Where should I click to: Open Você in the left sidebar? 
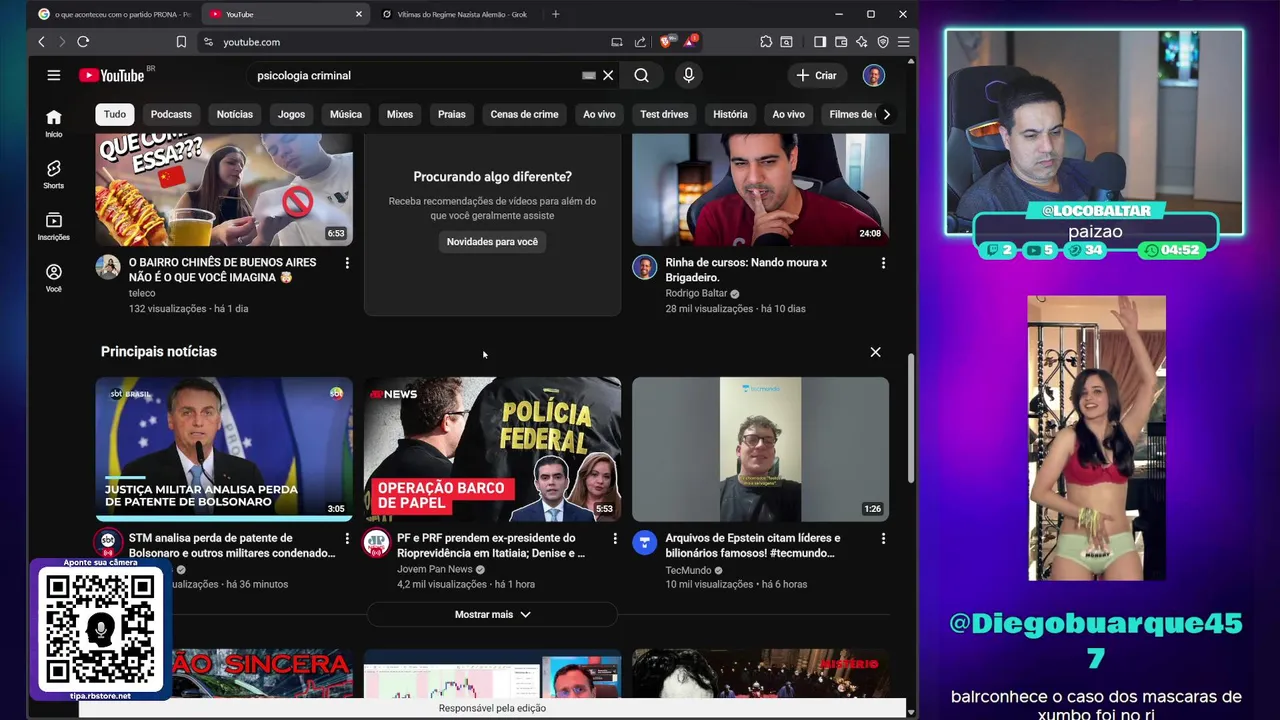[54, 278]
